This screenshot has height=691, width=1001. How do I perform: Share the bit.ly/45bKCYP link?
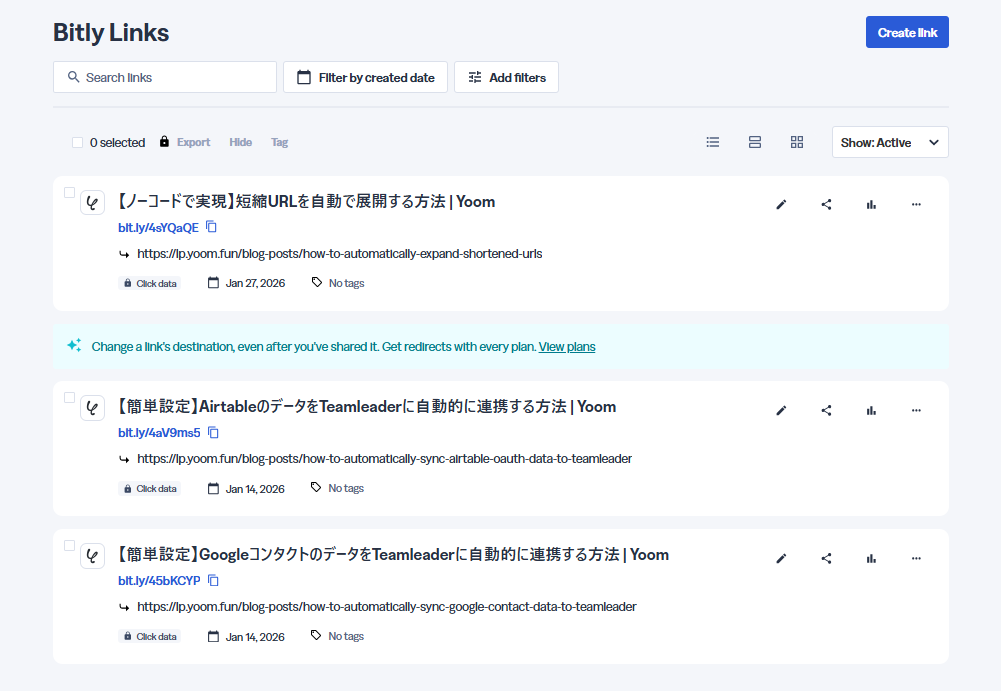(x=826, y=558)
